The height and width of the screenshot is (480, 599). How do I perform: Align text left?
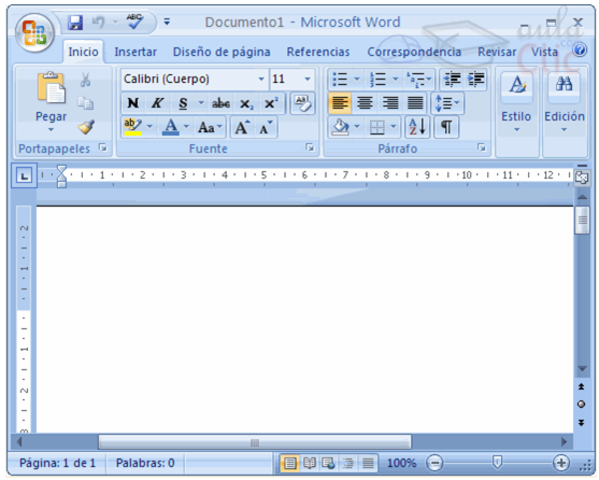340,103
